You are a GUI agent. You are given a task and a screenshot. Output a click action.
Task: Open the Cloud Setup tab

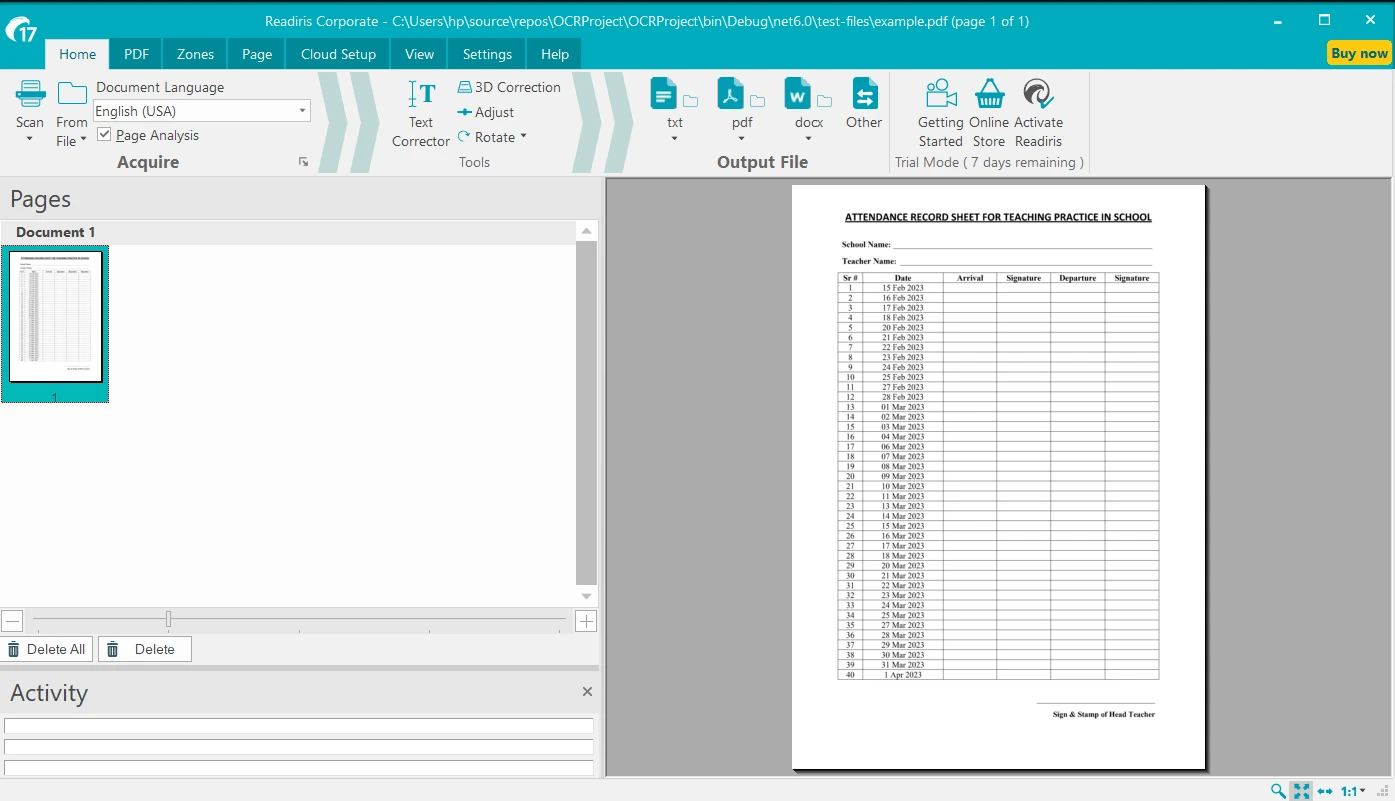[x=338, y=54]
